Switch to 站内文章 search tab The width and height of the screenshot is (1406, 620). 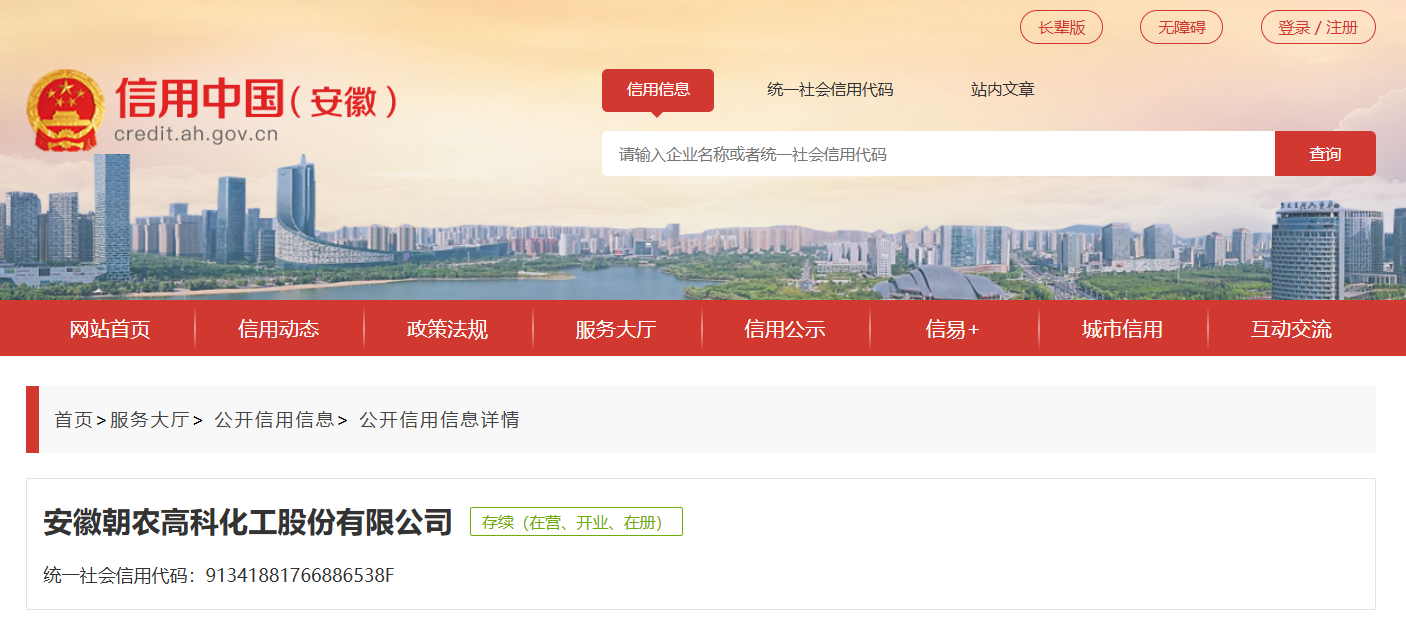[1003, 89]
